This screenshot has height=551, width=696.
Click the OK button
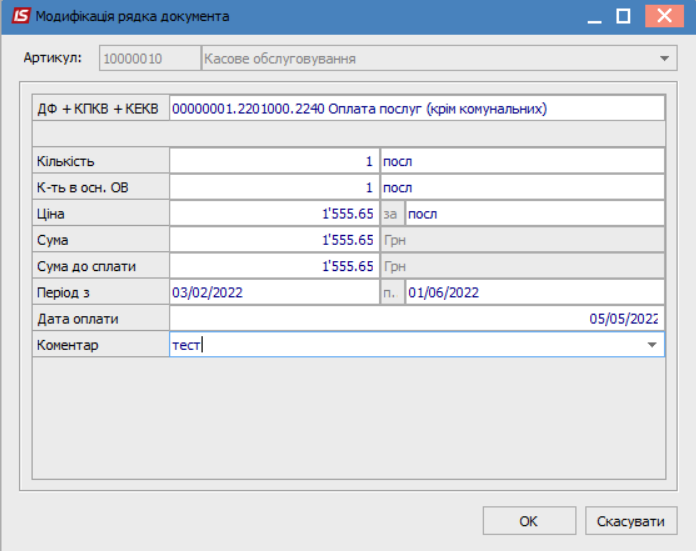[x=529, y=521]
